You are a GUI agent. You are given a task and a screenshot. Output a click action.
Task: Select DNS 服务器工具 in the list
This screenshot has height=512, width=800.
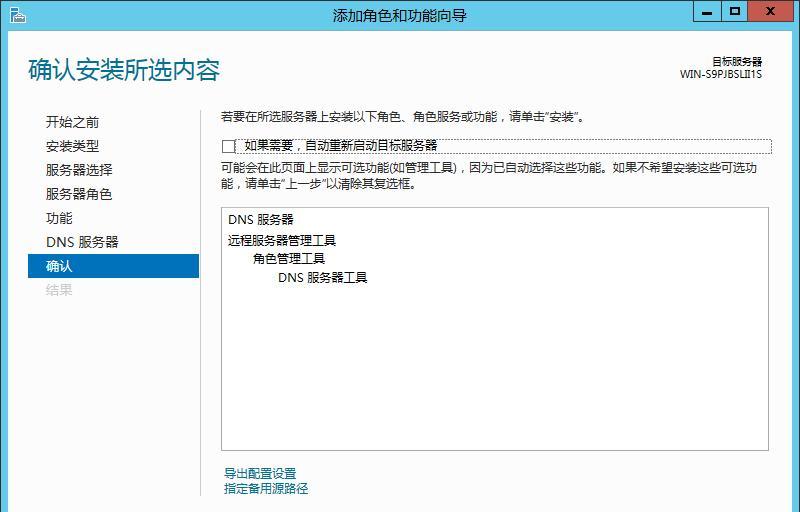(x=322, y=278)
